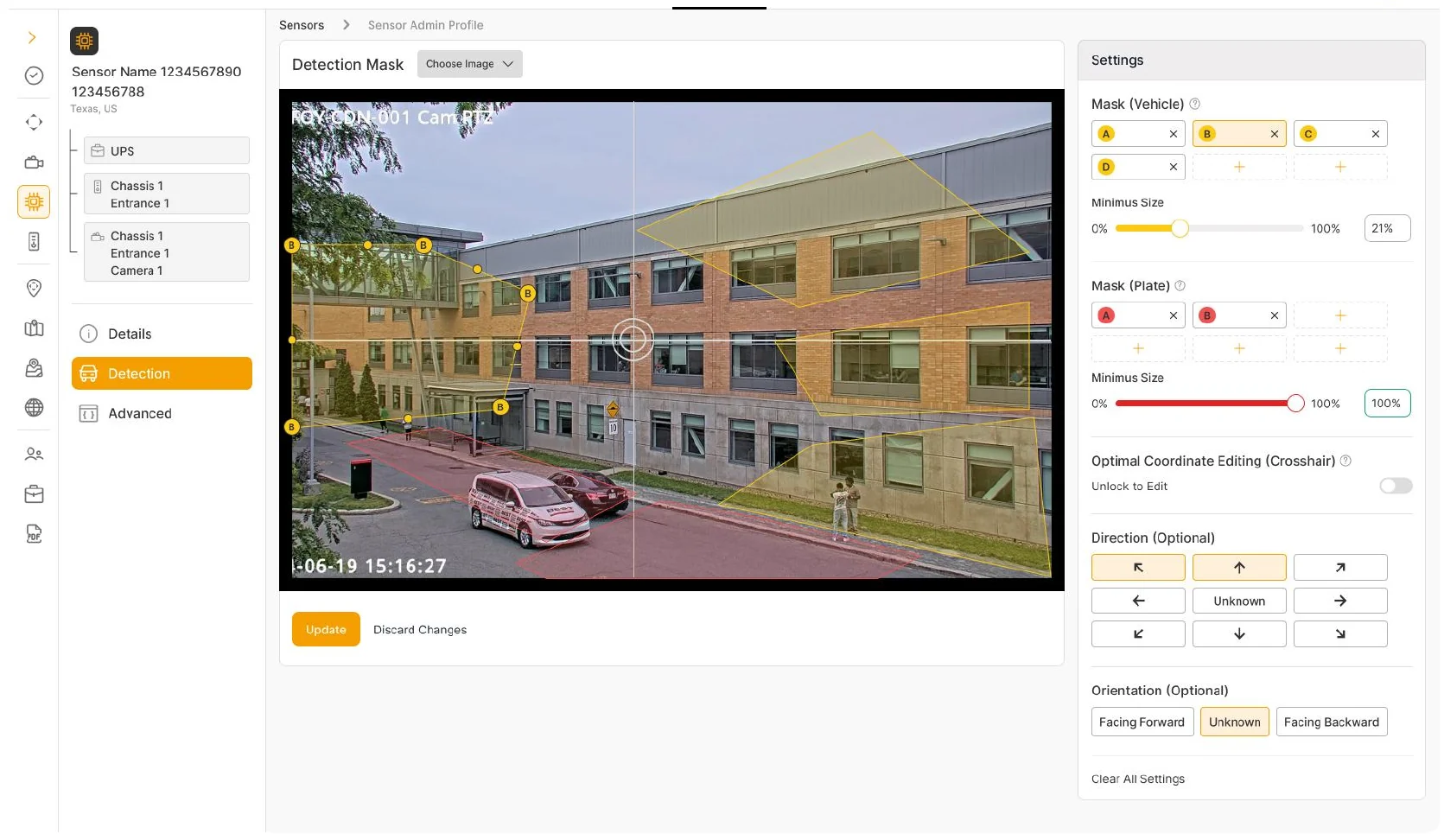The image size is (1444, 840).
Task: Open the PDF document icon in the sidebar
Action: pyautogui.click(x=34, y=534)
